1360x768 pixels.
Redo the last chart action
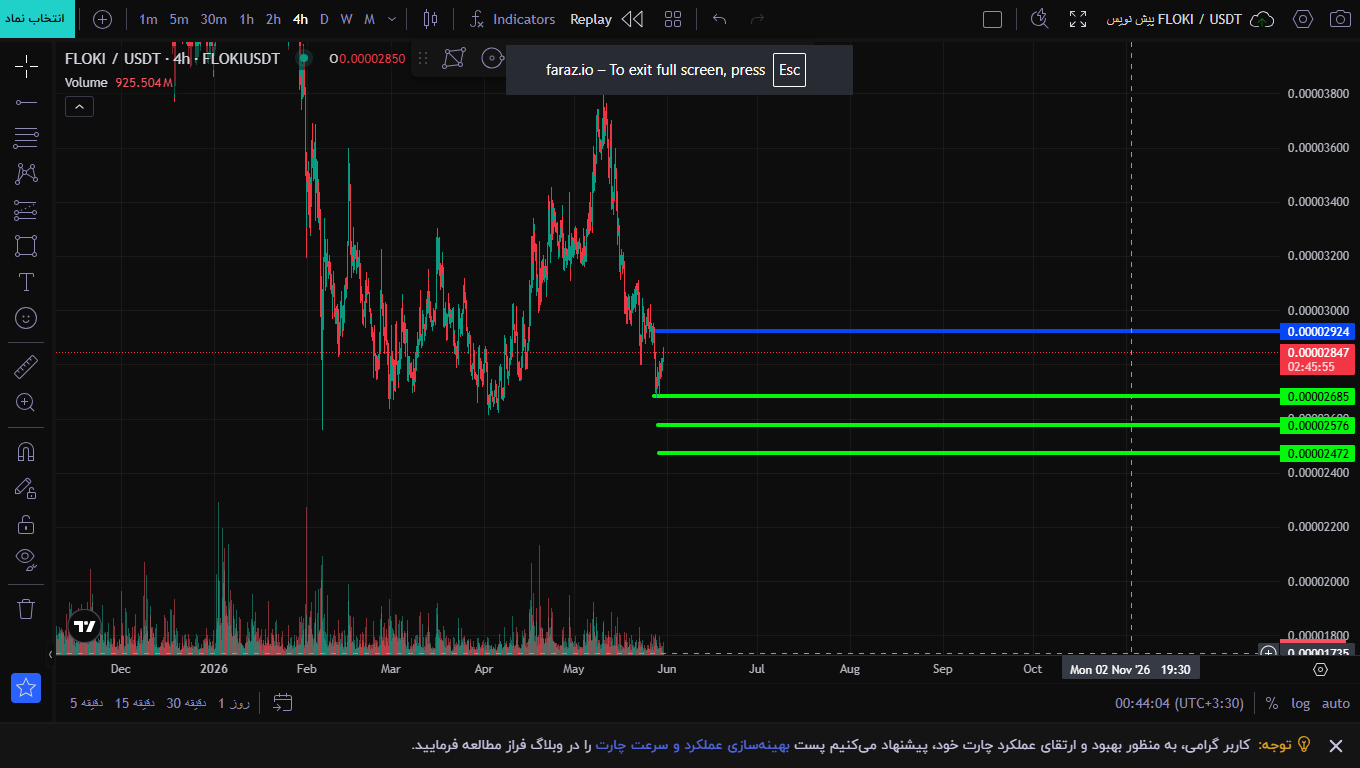[757, 19]
